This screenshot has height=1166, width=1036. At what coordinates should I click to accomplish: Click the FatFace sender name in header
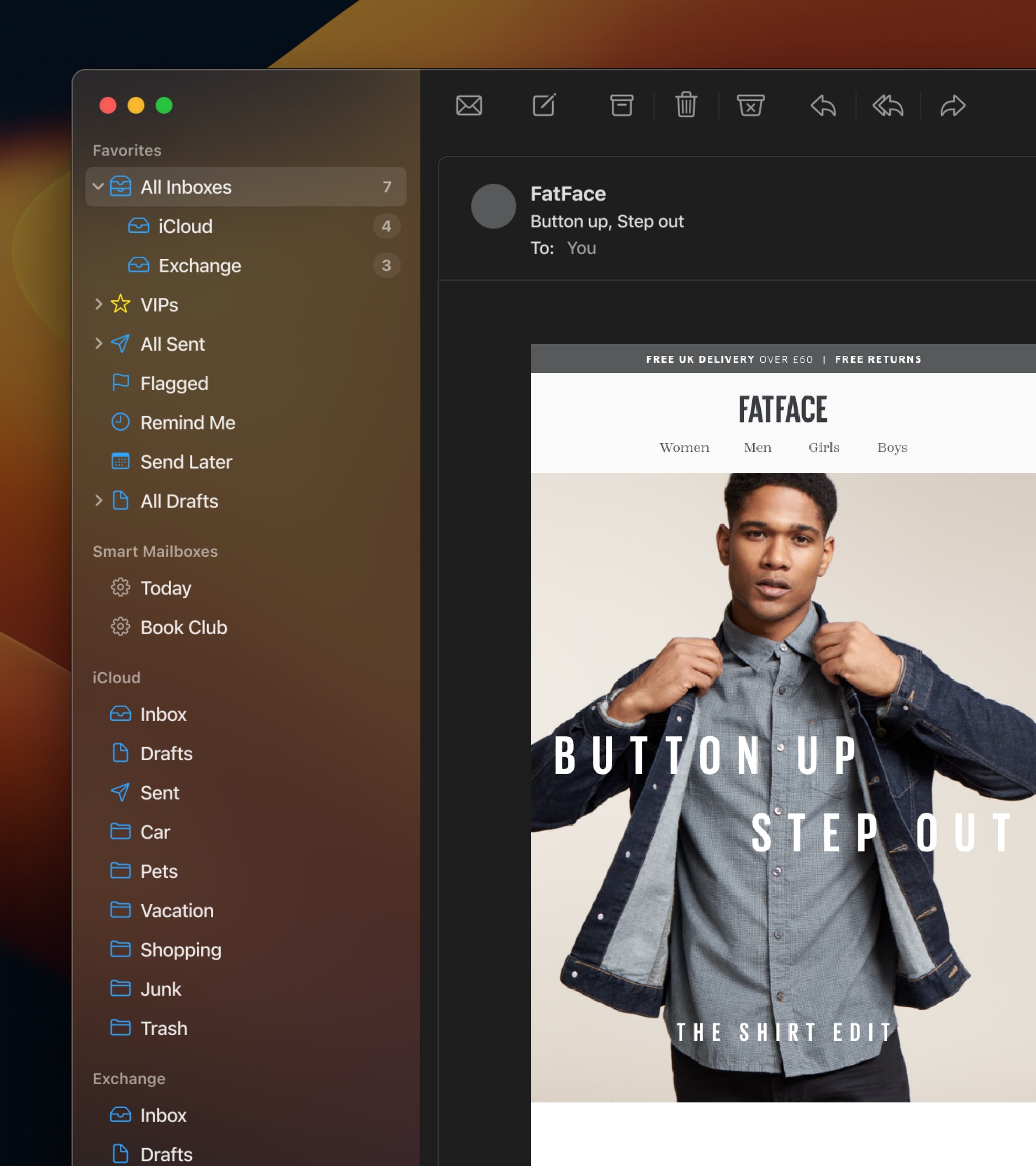568,194
